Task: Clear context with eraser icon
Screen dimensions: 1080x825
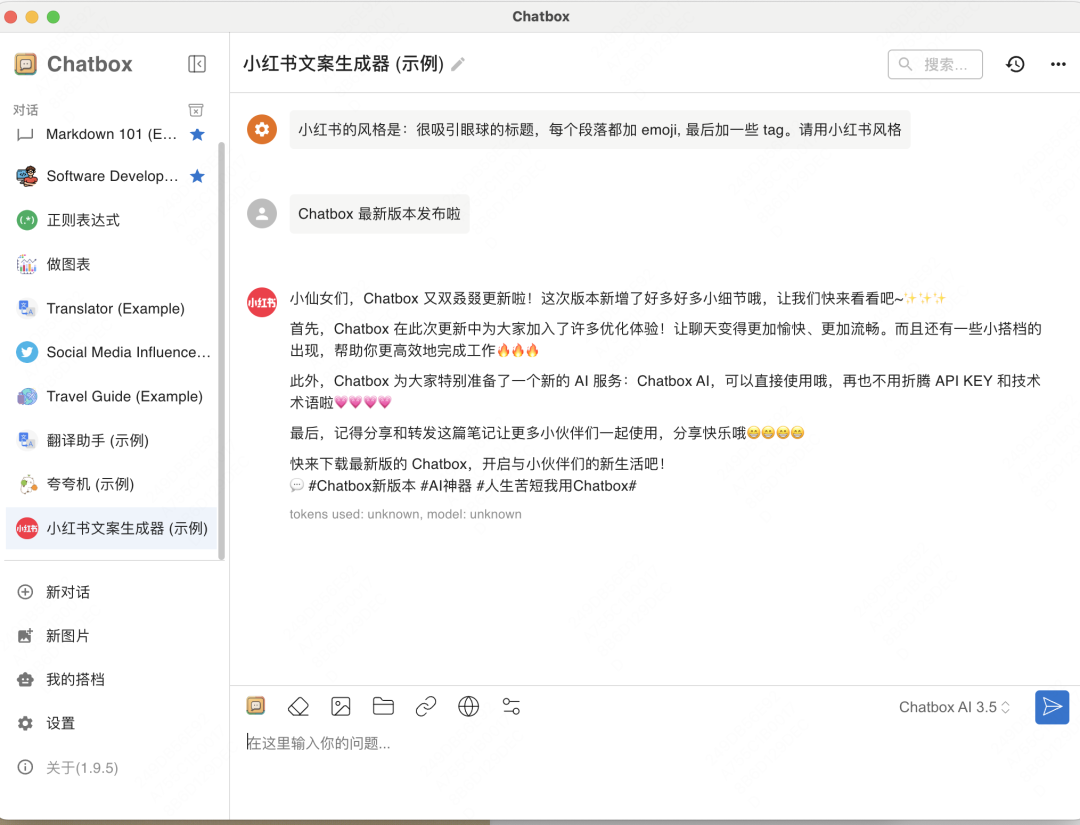Action: click(298, 707)
